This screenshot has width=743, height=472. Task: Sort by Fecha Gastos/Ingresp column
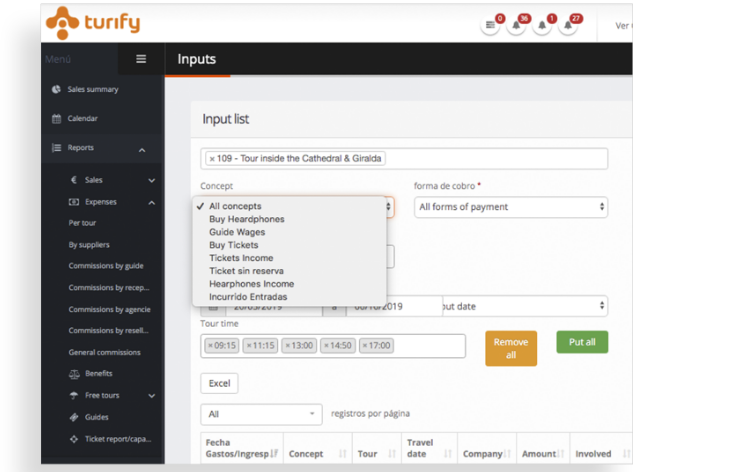coord(242,448)
